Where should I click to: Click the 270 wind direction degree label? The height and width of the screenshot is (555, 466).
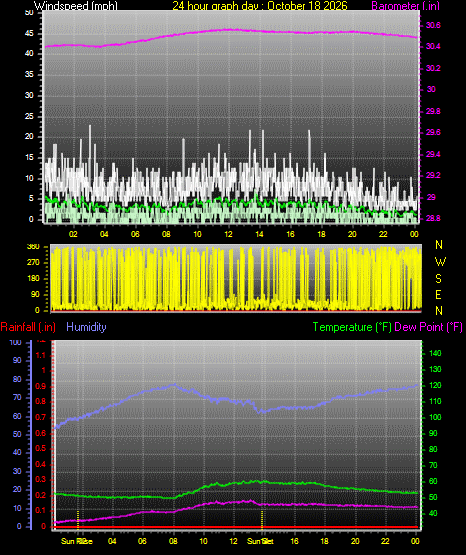[x=33, y=263]
